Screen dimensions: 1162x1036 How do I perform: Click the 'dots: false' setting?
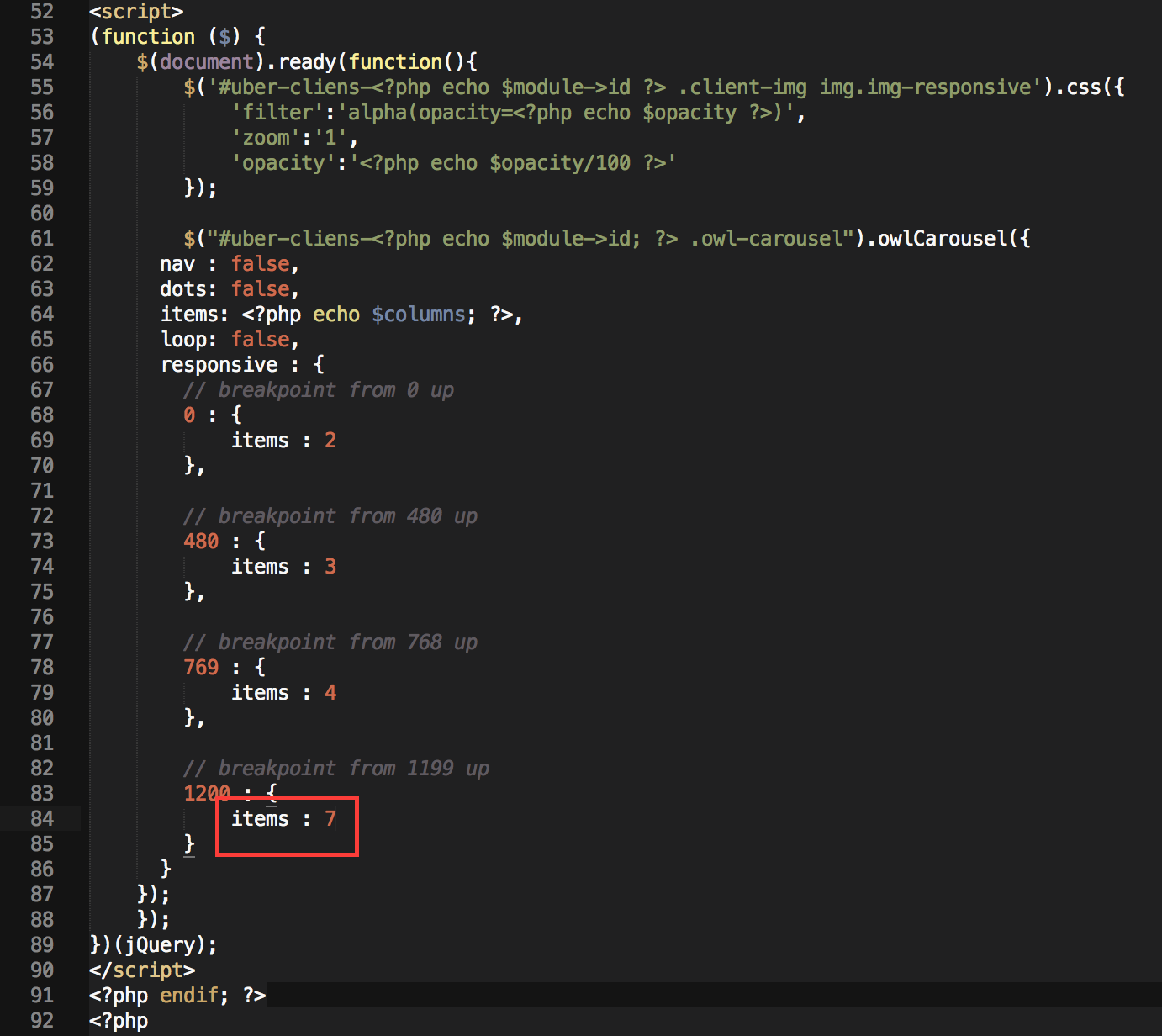(230, 289)
